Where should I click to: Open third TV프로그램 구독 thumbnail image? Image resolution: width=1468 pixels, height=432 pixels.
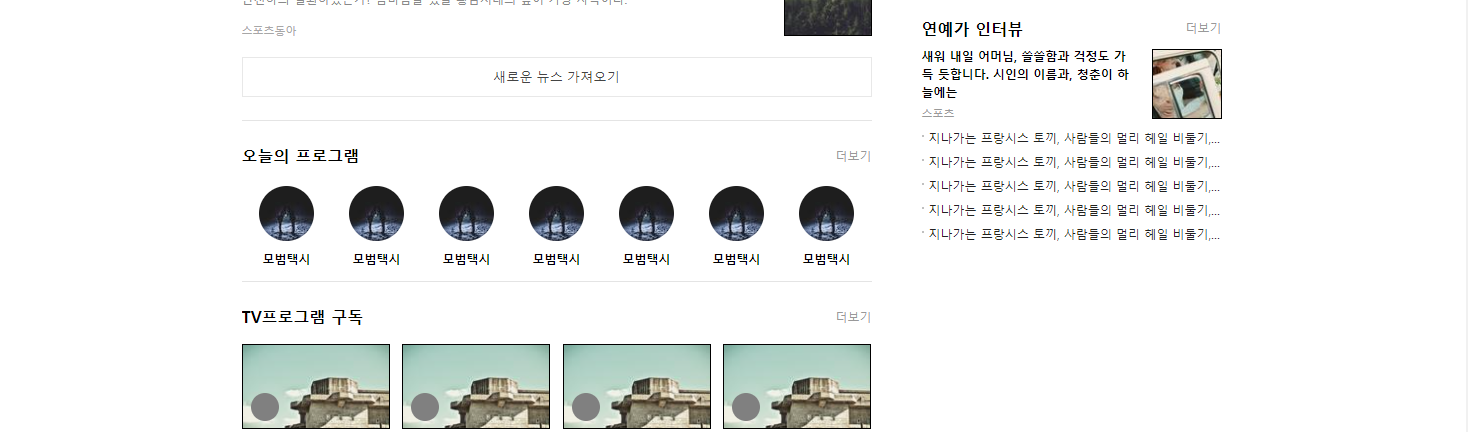637,388
